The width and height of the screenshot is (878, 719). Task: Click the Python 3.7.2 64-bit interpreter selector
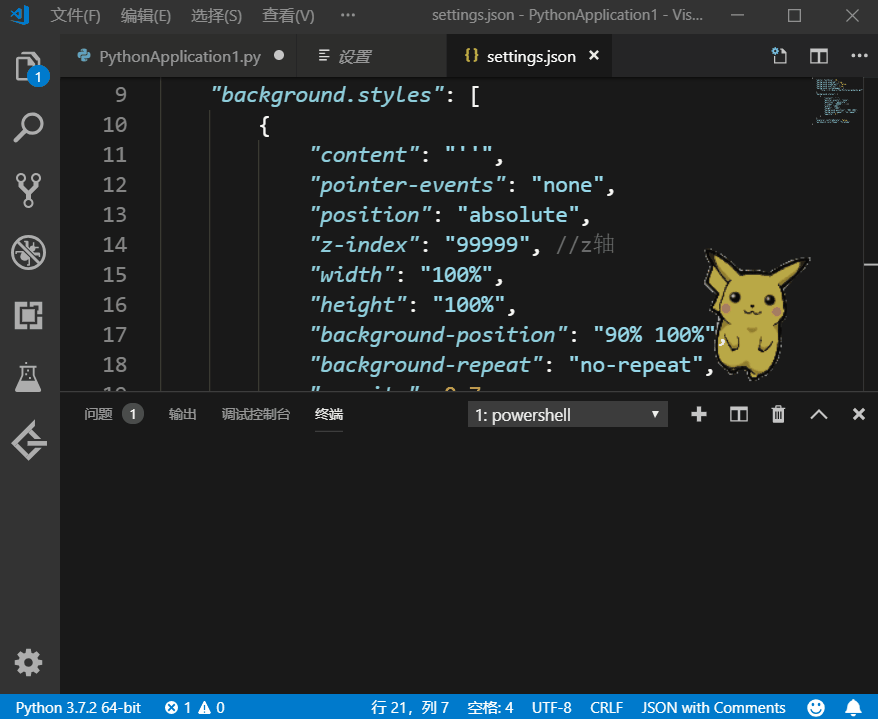click(78, 707)
